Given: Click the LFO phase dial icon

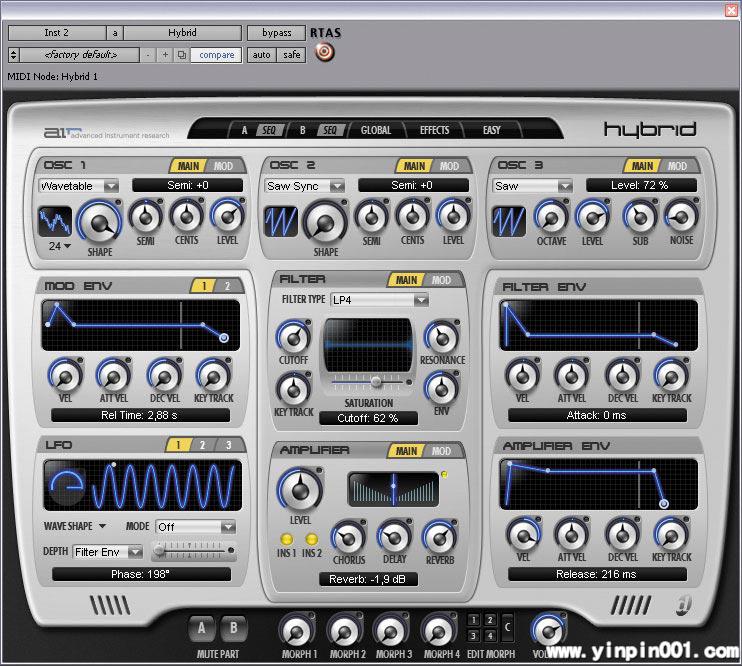Looking at the screenshot, I should 66,485.
